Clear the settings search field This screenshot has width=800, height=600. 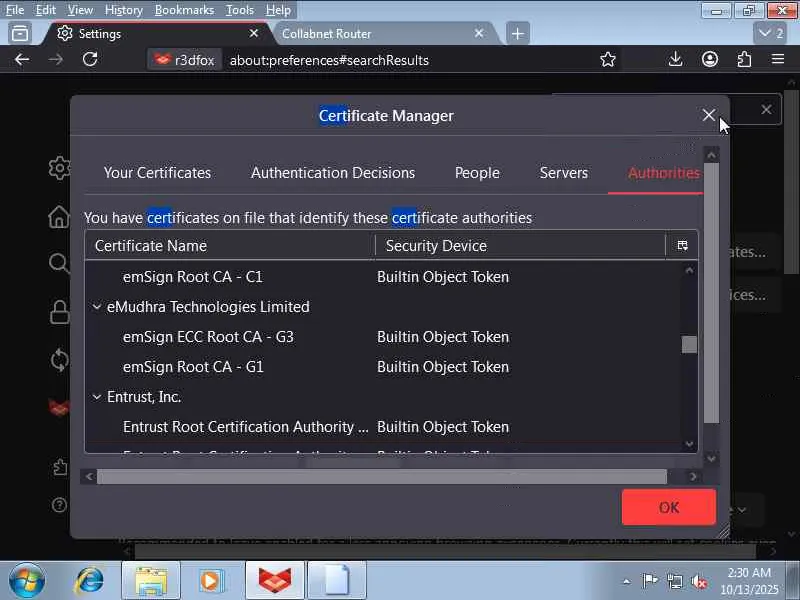pos(766,109)
